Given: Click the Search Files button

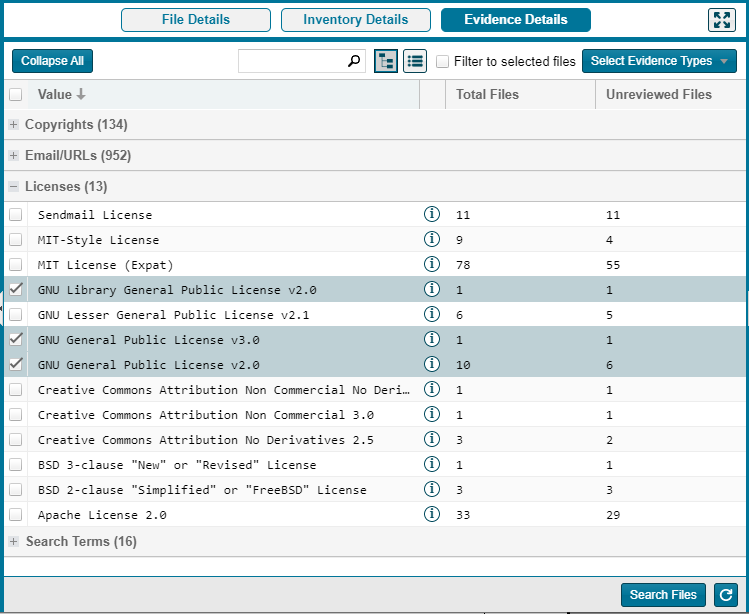Looking at the screenshot, I should click(663, 595).
